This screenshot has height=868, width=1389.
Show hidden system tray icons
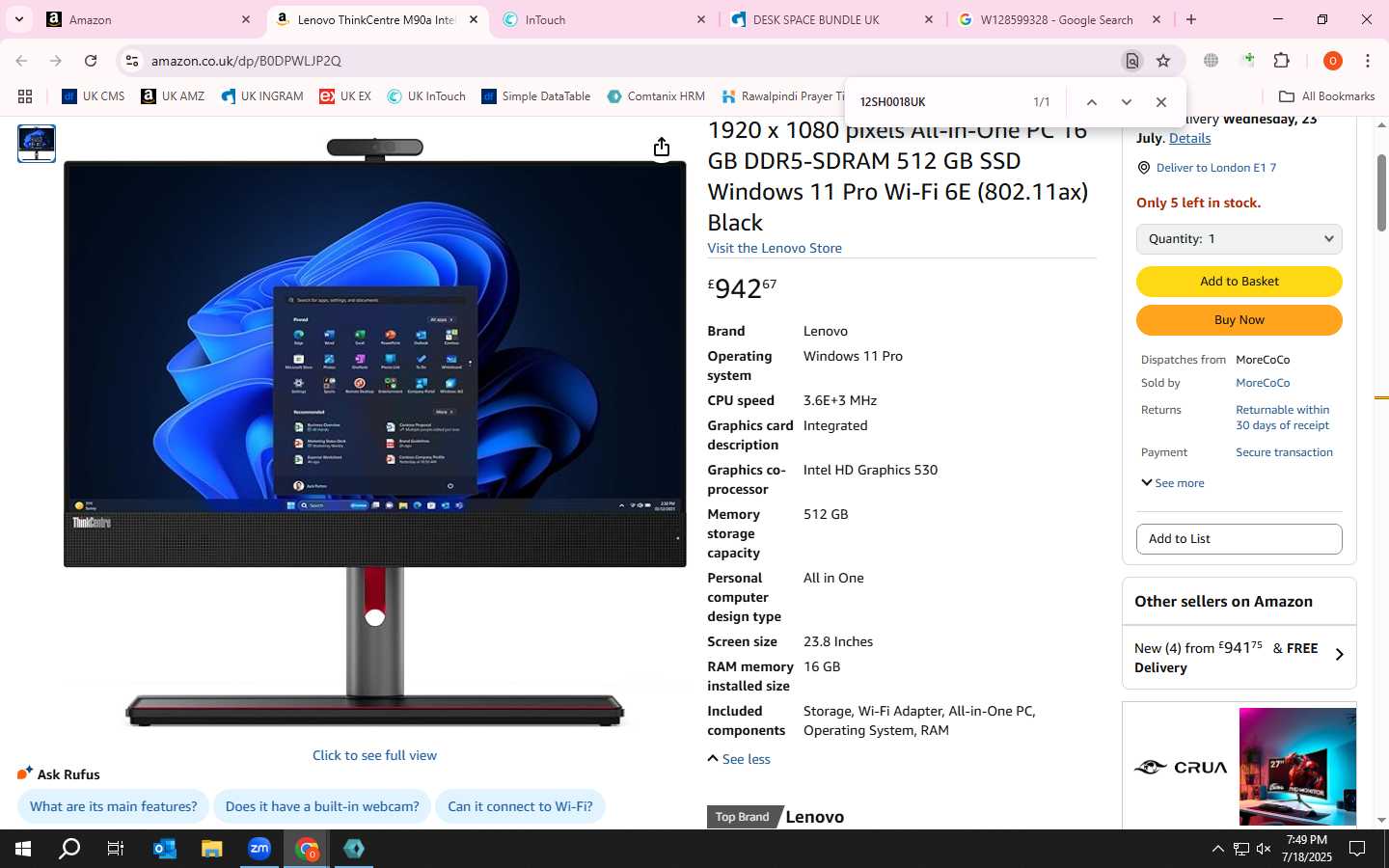tap(1217, 849)
